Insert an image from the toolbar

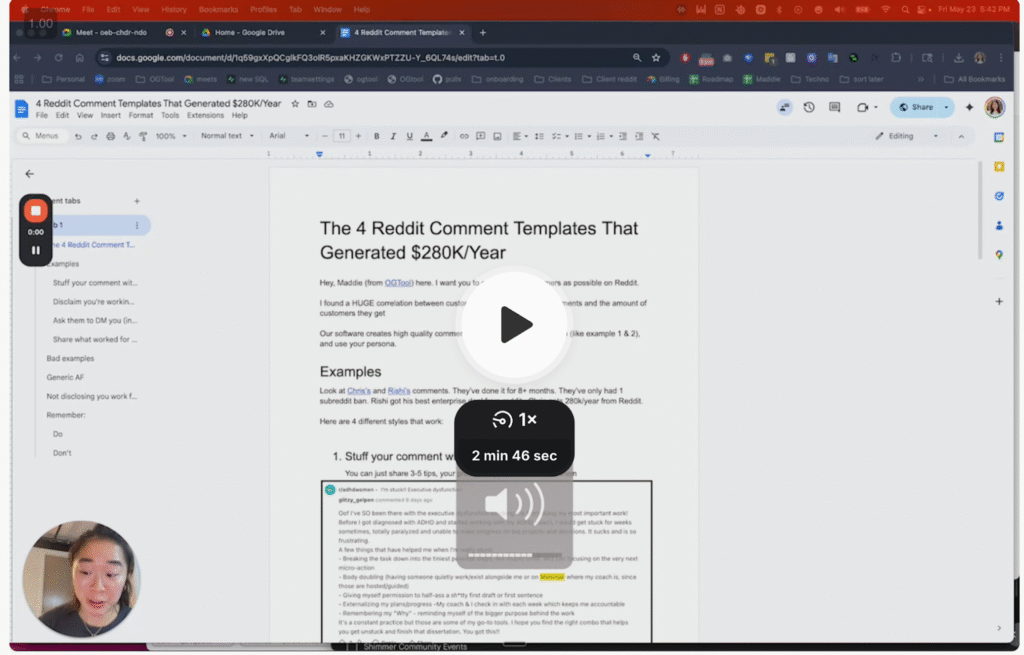point(497,136)
